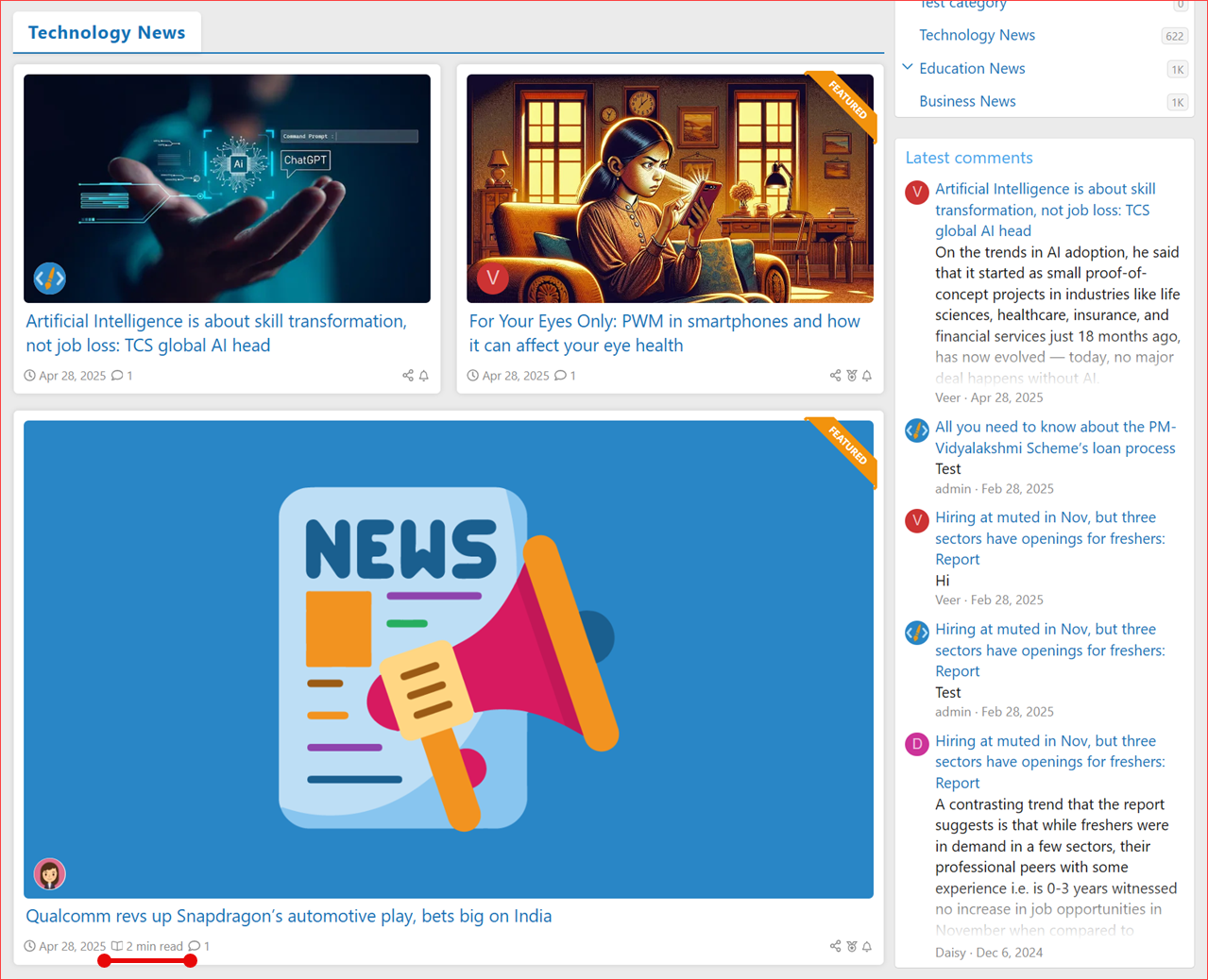1208x980 pixels.
Task: Open article title about AI skill transformation
Action: pos(216,333)
